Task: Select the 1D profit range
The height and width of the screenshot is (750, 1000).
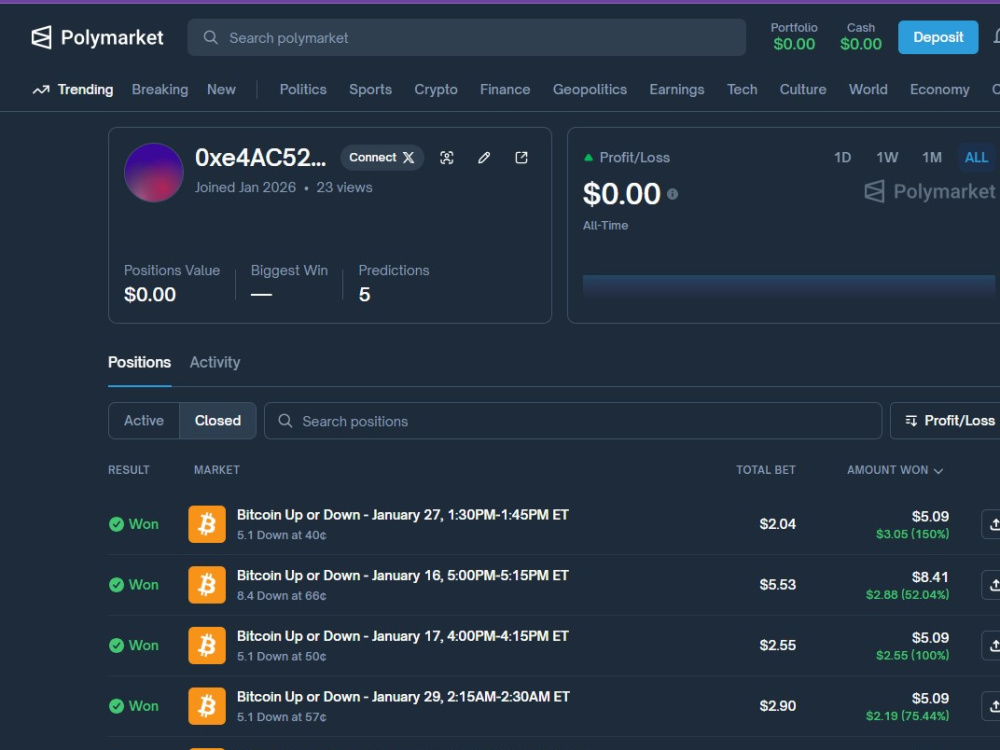Action: [842, 158]
